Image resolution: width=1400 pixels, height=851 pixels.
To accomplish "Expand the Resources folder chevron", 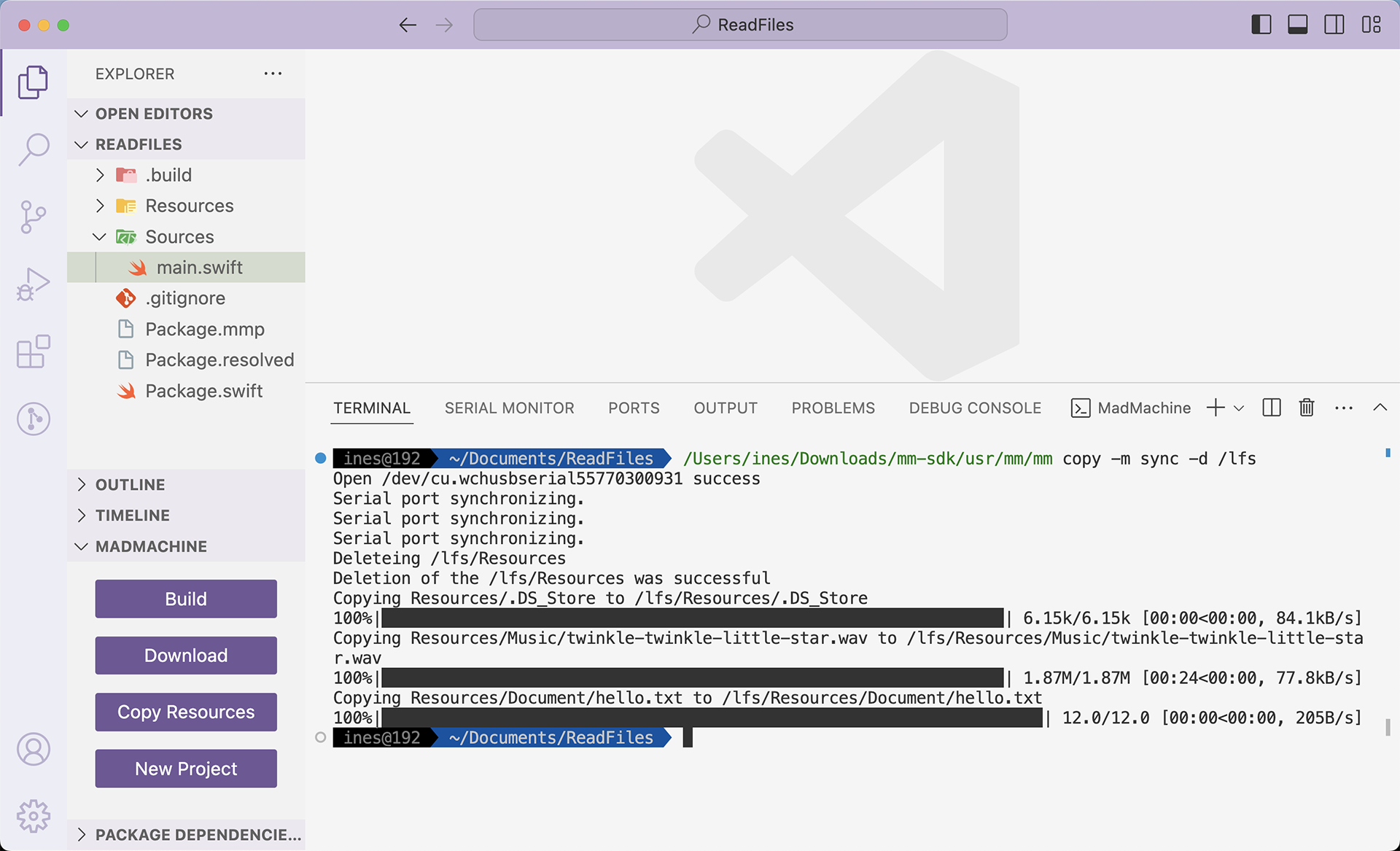I will pyautogui.click(x=100, y=206).
